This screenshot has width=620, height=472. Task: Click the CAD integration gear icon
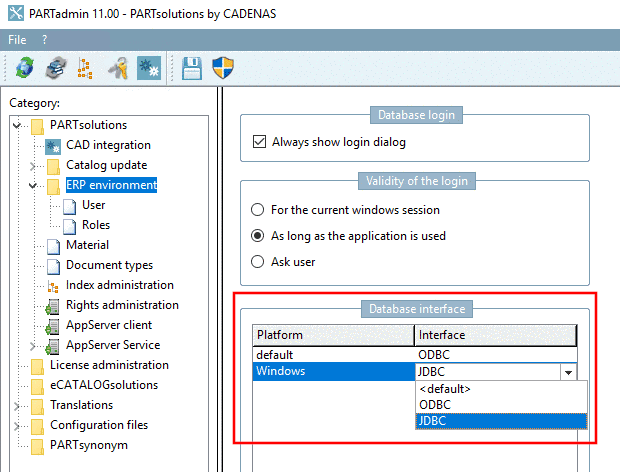click(x=53, y=146)
